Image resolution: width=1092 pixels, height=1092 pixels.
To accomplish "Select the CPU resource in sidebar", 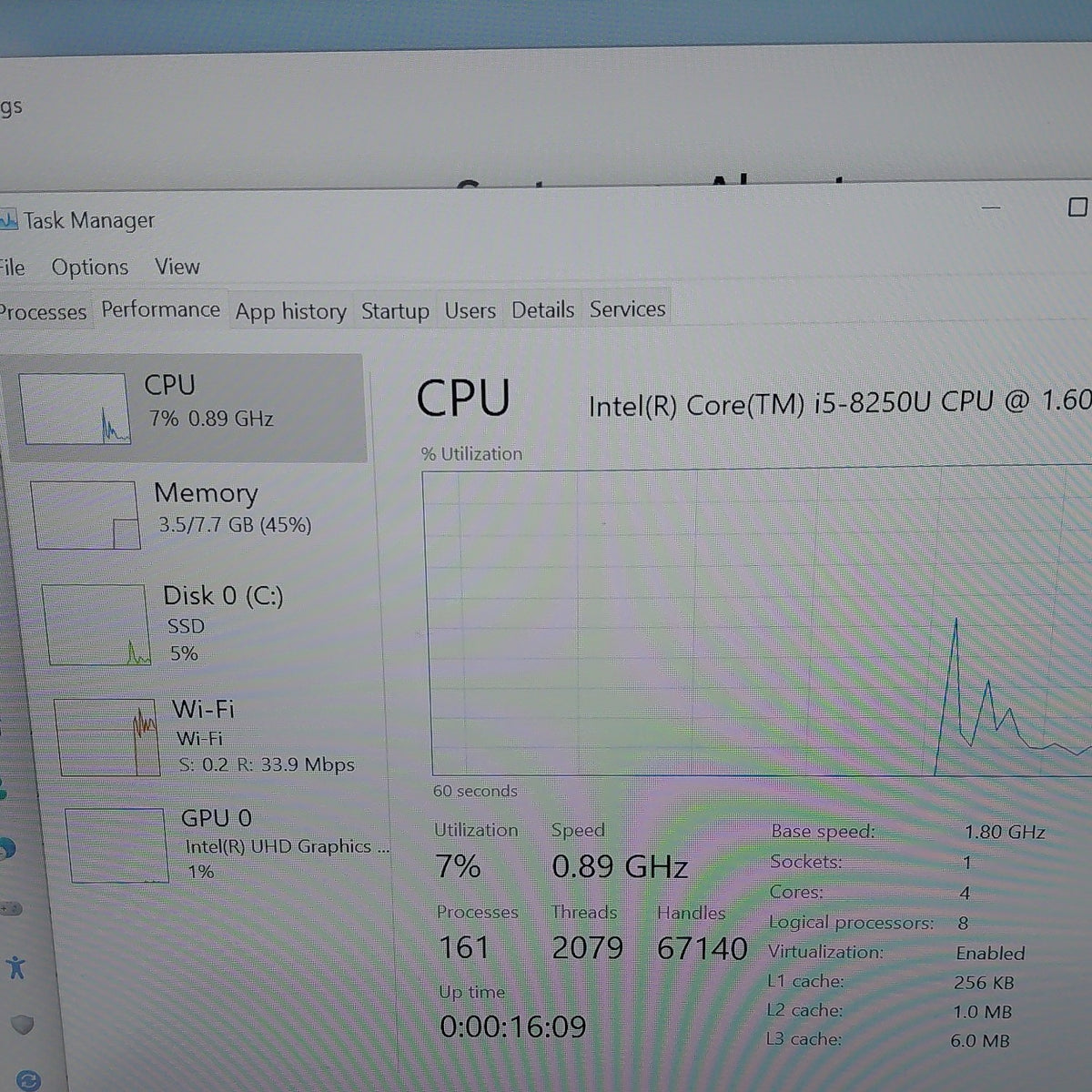I will (x=187, y=408).
